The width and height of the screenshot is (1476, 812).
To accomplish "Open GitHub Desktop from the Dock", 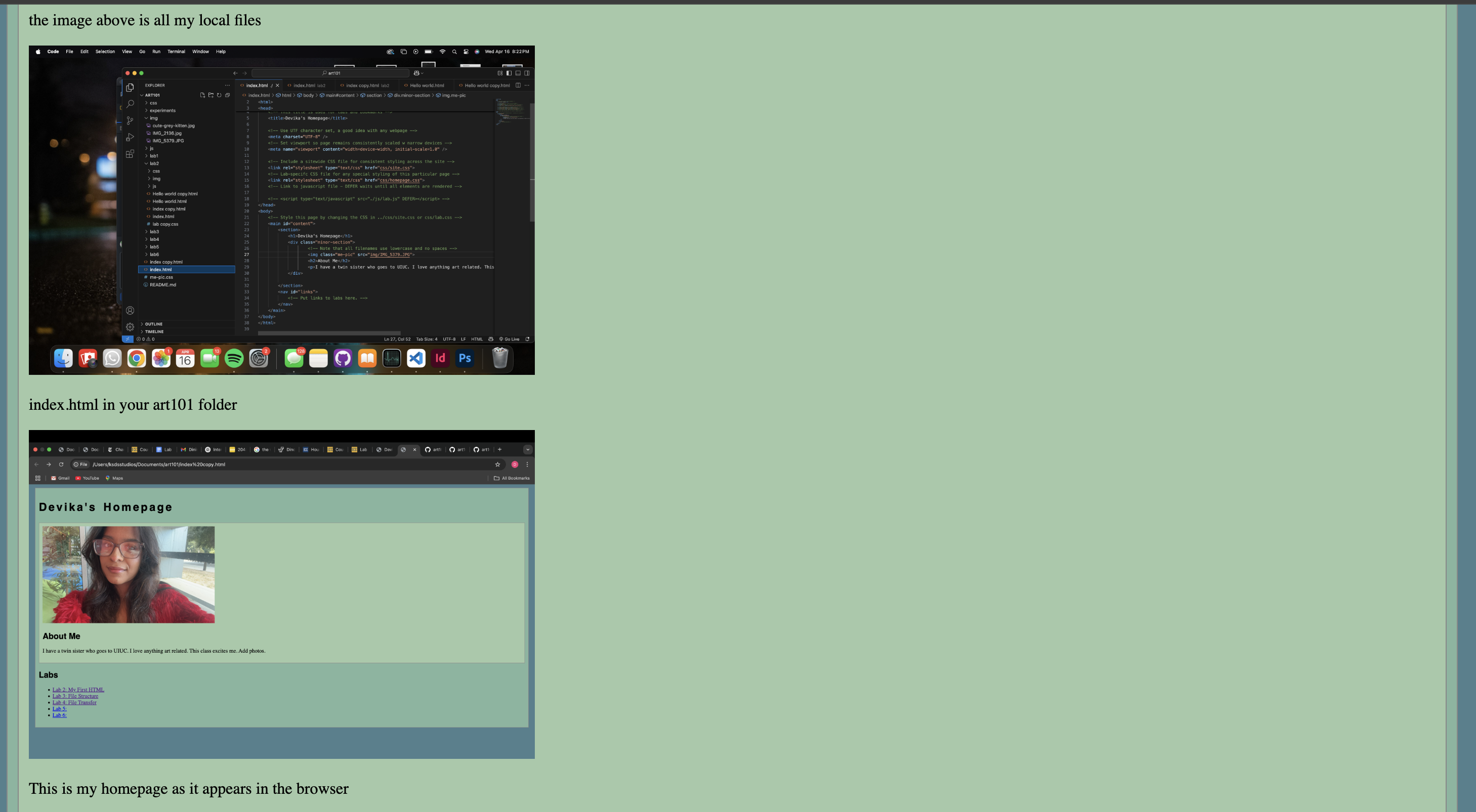I will click(343, 358).
